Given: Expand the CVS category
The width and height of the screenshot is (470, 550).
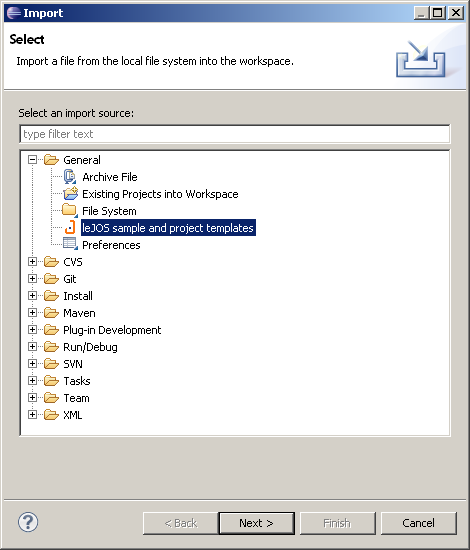Looking at the screenshot, I should click(32, 262).
